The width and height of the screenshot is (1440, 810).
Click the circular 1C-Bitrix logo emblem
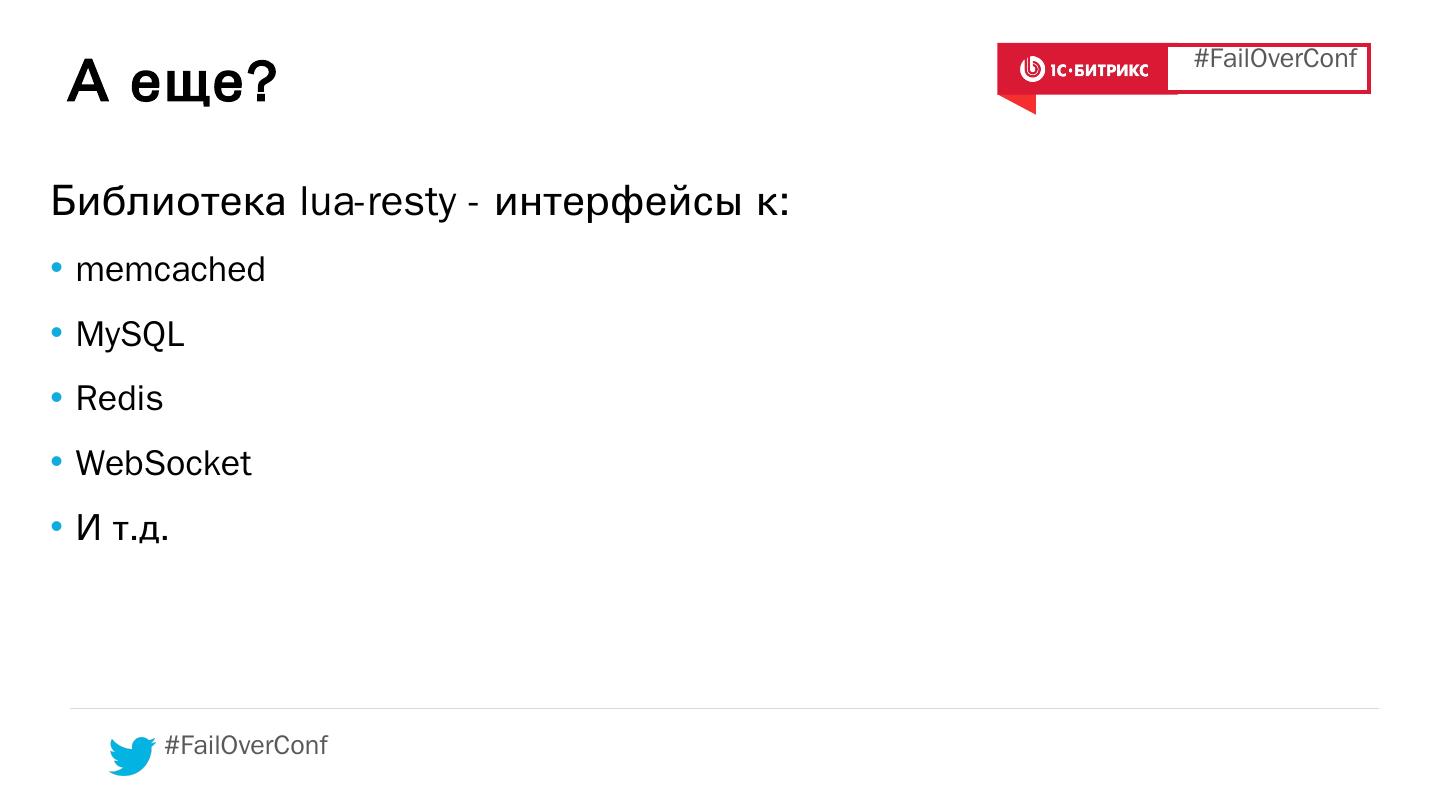[x=1032, y=69]
